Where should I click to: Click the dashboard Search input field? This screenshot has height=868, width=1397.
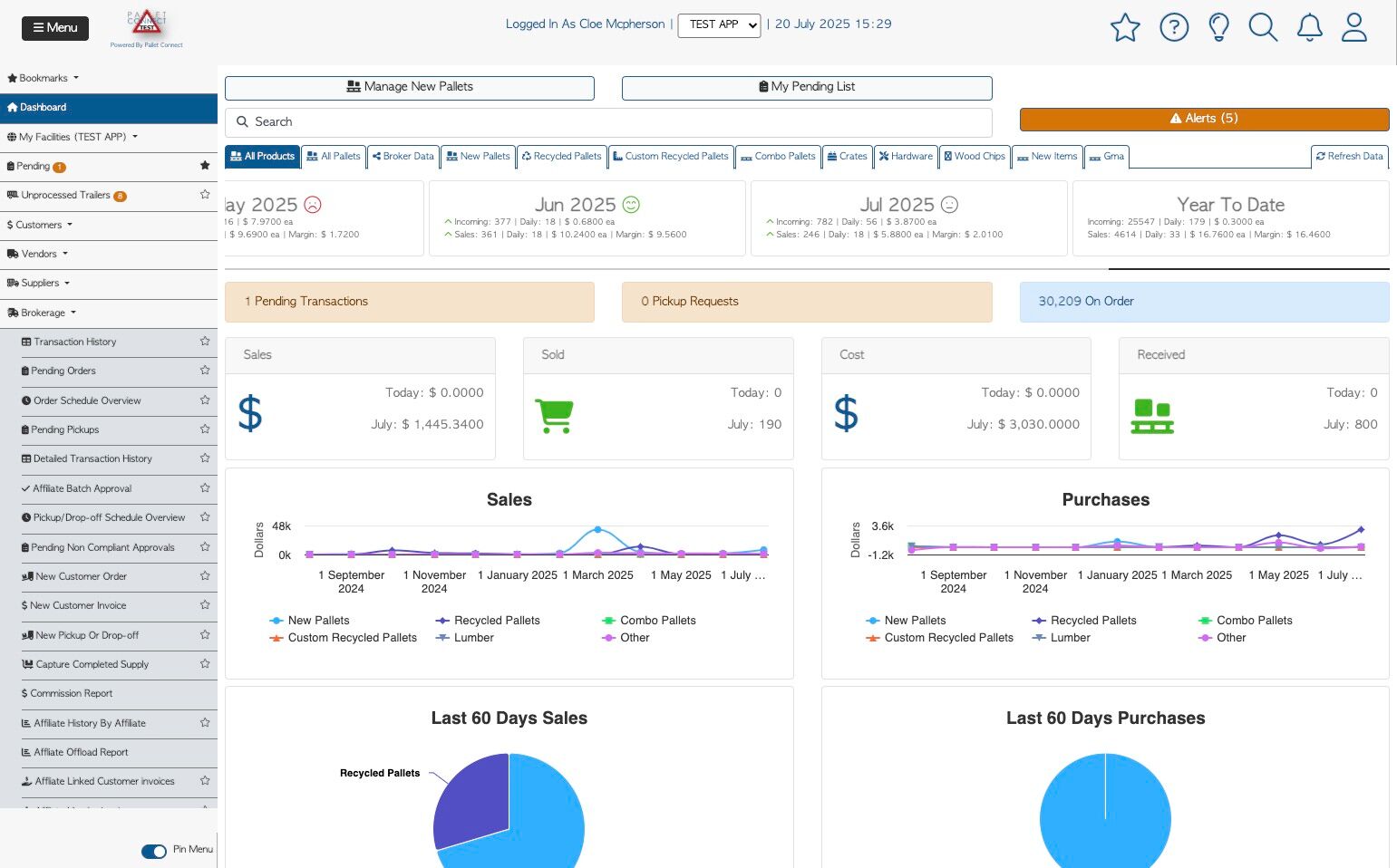[608, 122]
